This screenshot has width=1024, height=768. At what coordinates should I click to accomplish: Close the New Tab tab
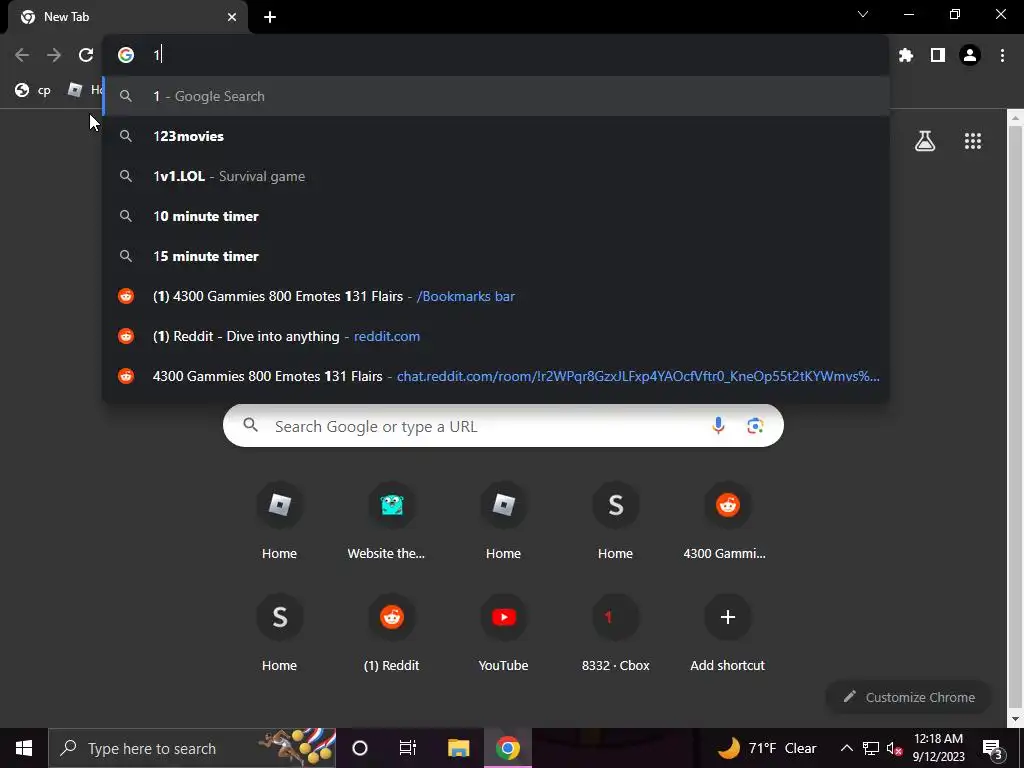(232, 17)
